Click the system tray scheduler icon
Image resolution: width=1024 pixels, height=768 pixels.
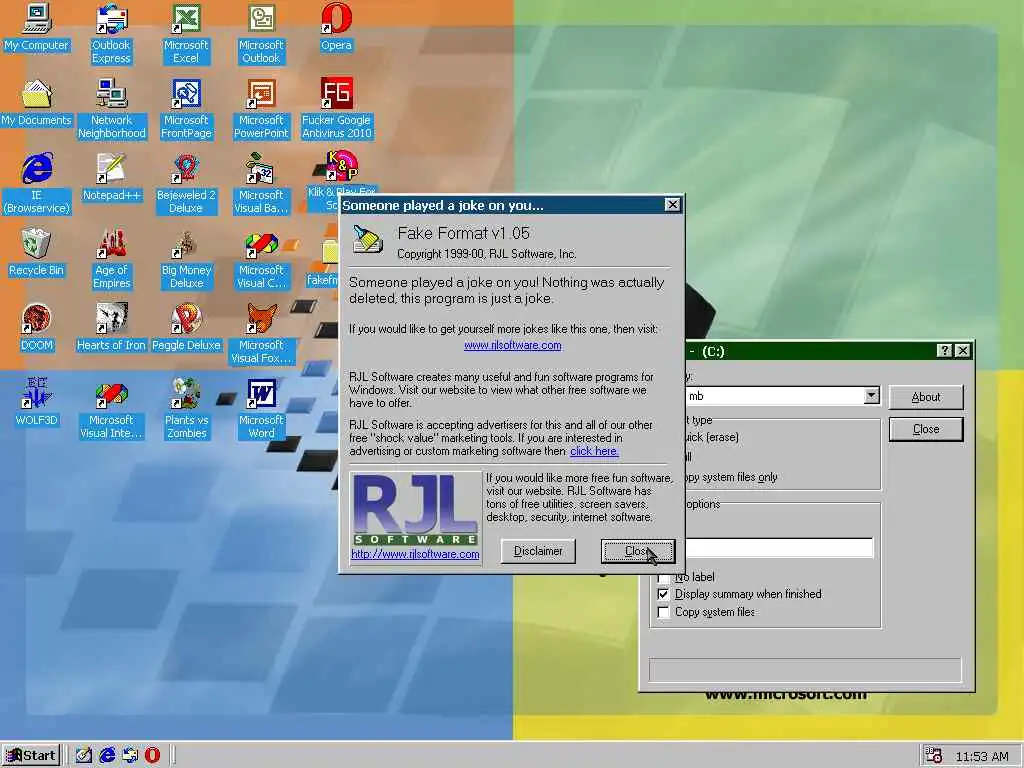click(934, 756)
